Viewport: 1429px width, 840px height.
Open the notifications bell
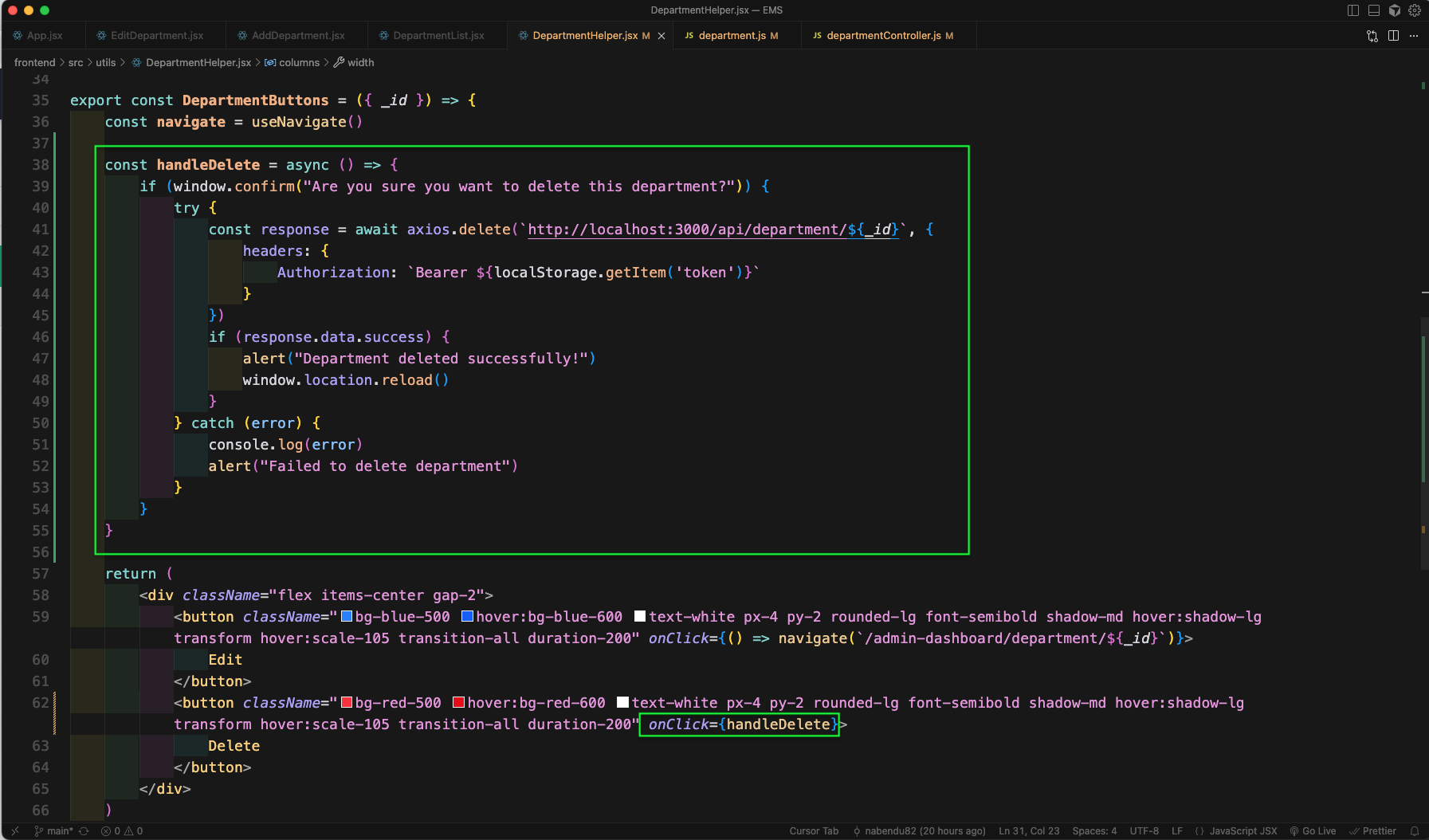[1415, 831]
